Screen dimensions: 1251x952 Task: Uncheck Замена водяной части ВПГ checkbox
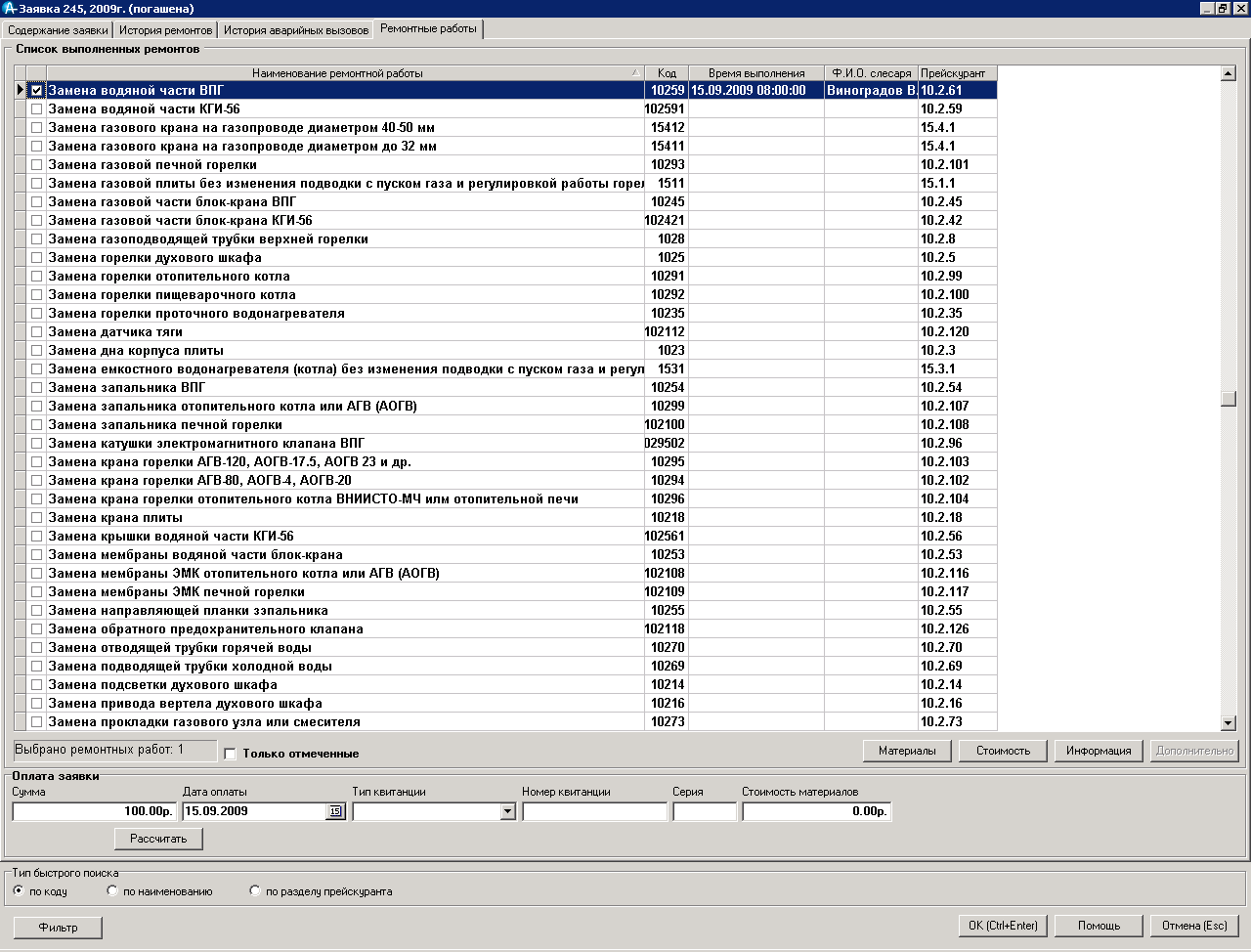pyautogui.click(x=36, y=90)
